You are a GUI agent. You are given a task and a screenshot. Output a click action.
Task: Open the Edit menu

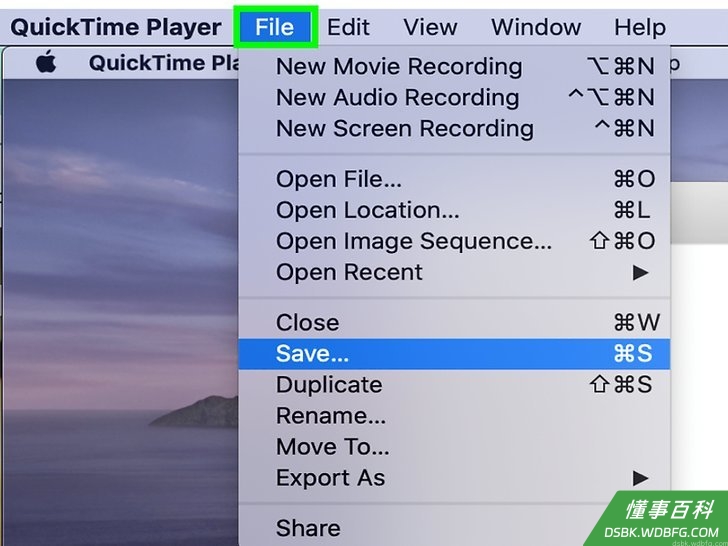348,27
